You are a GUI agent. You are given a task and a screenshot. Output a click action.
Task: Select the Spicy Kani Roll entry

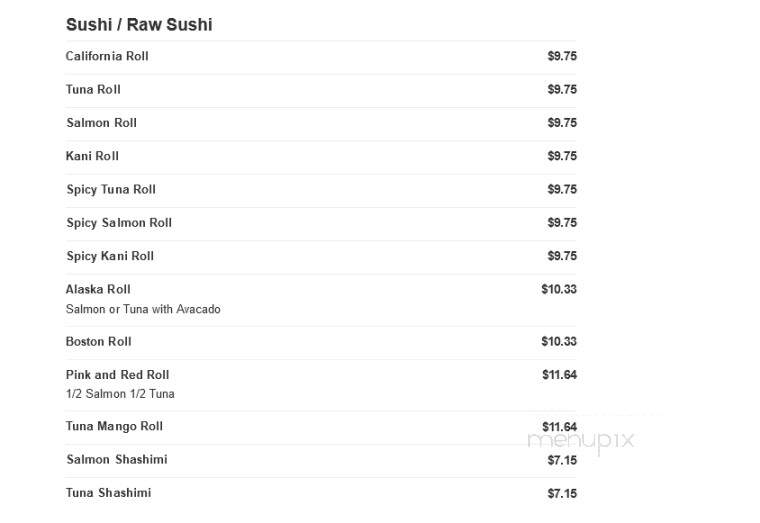[110, 256]
